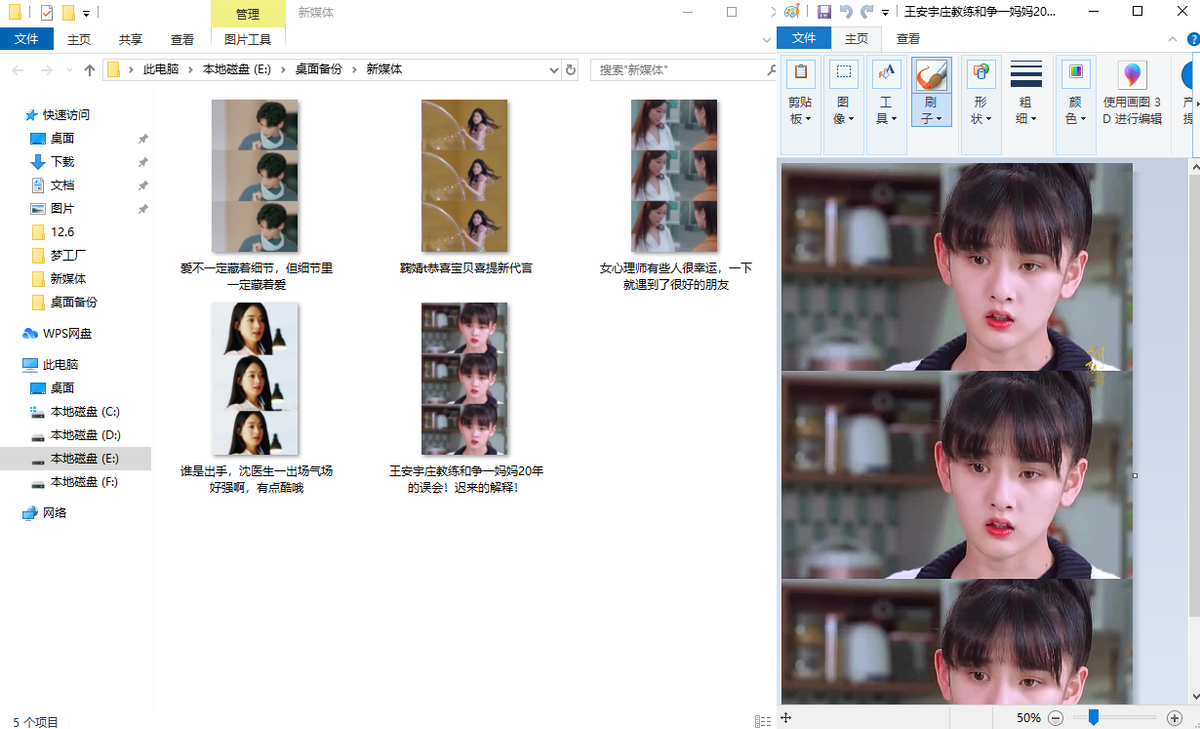Click the search box for 新媒体
The height and width of the screenshot is (729, 1200).
pos(684,70)
